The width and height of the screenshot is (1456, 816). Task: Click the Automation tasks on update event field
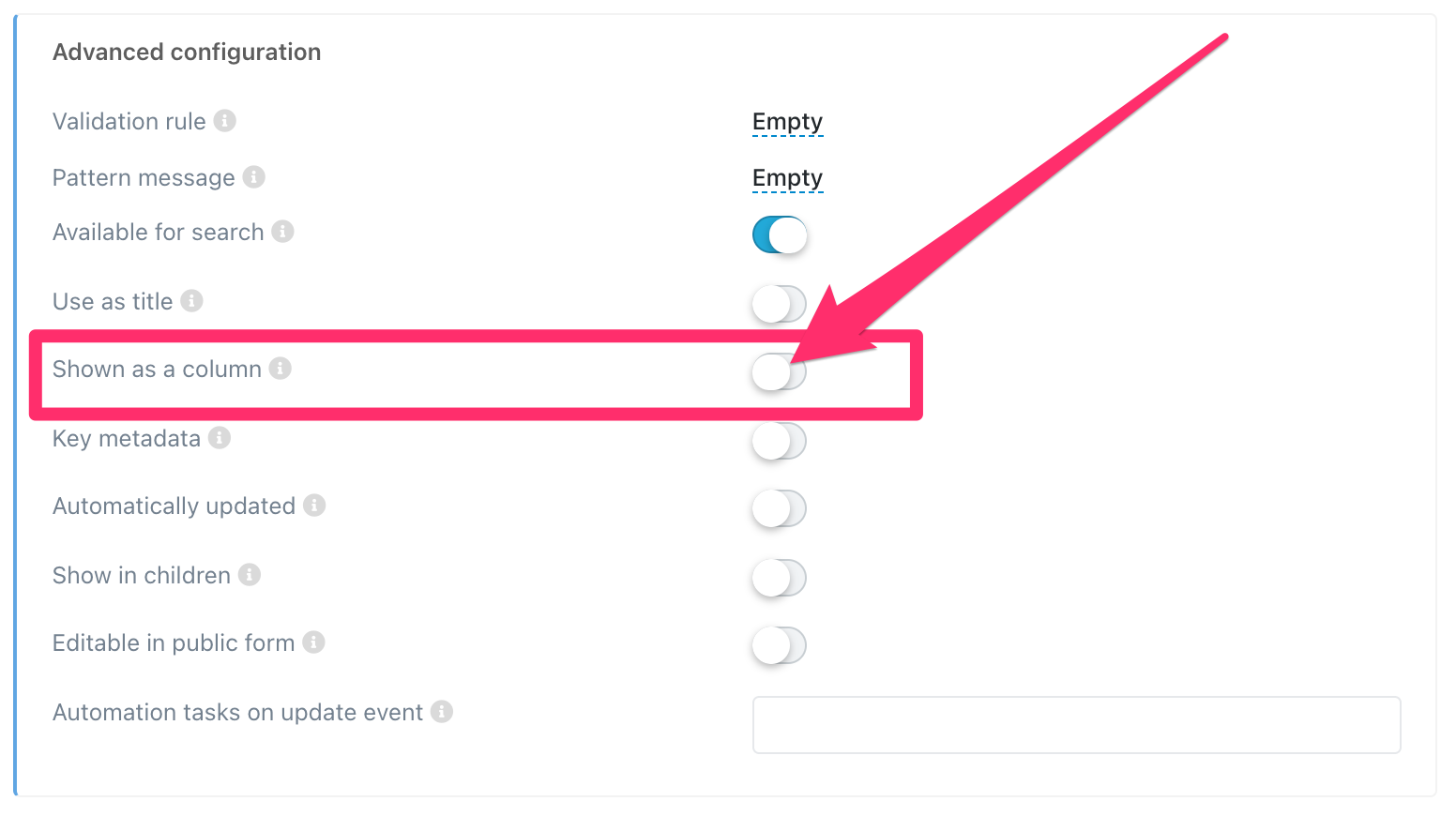tap(1076, 725)
